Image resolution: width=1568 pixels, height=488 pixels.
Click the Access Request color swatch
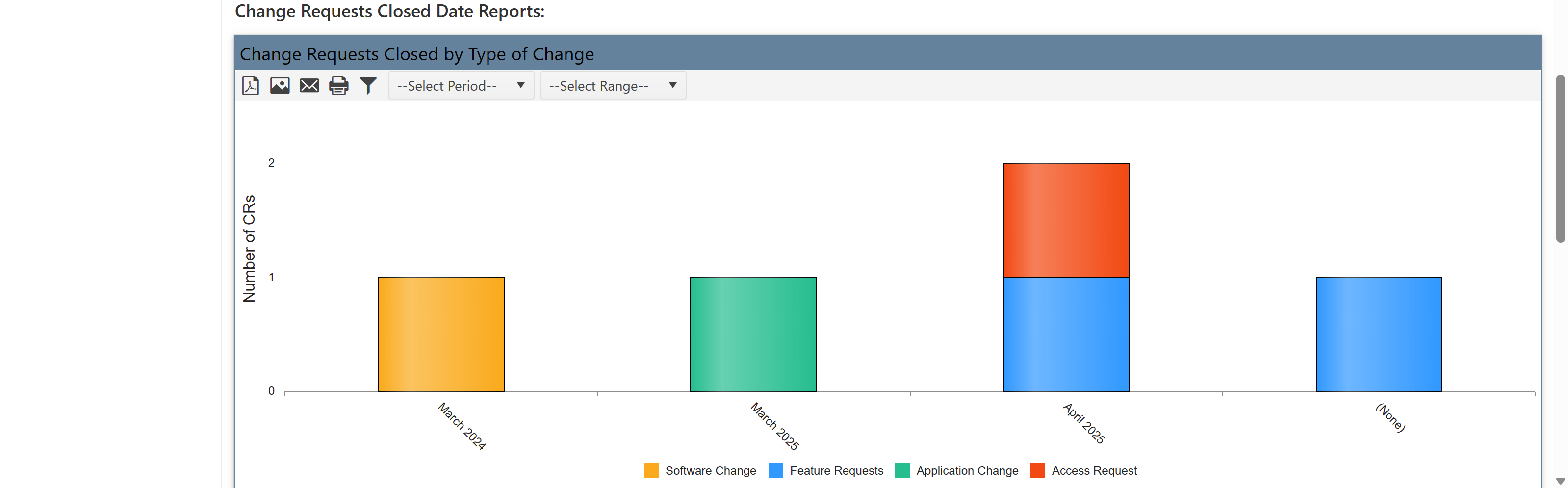(1037, 470)
